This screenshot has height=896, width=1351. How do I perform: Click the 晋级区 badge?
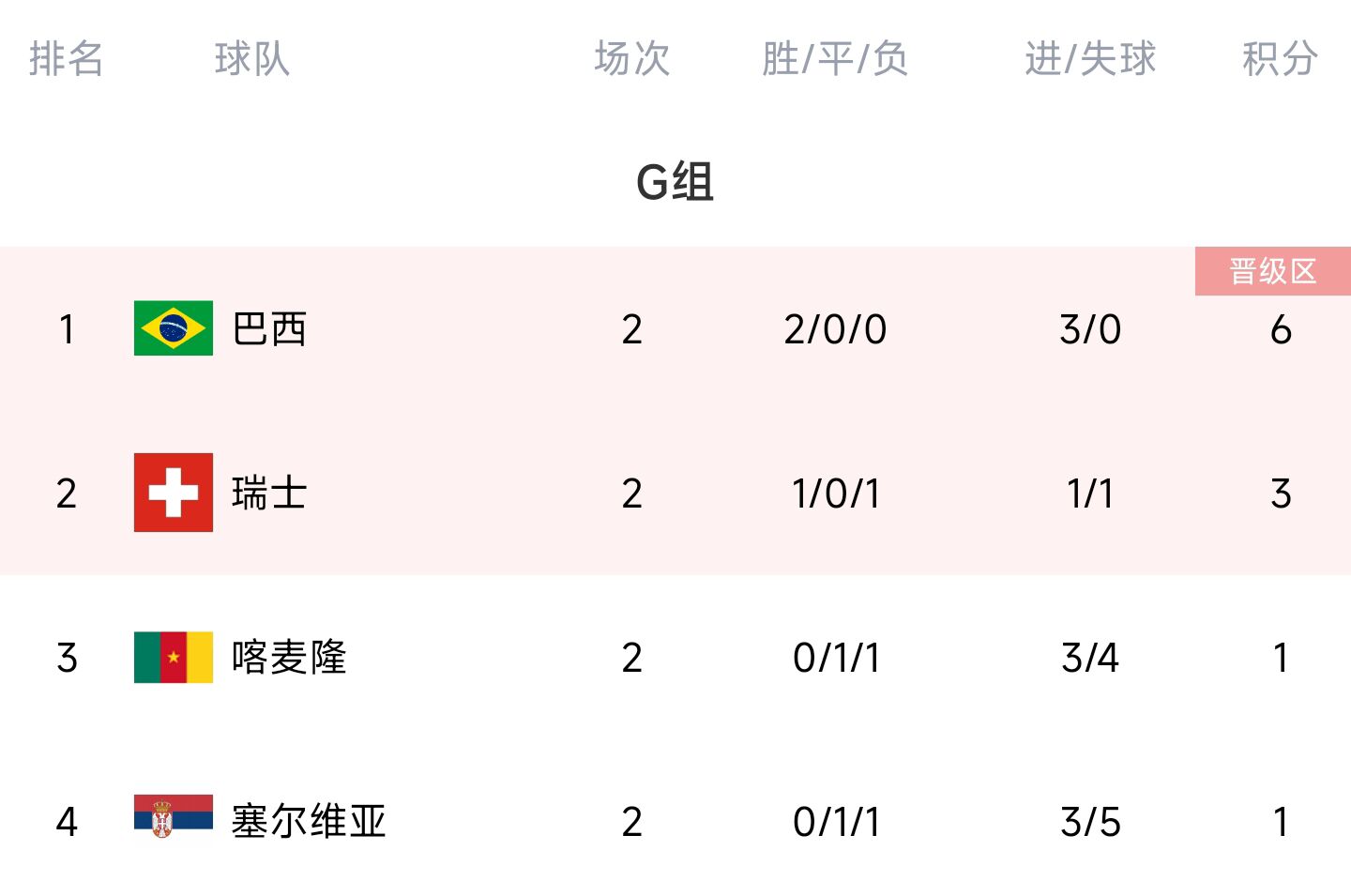[x=1273, y=271]
